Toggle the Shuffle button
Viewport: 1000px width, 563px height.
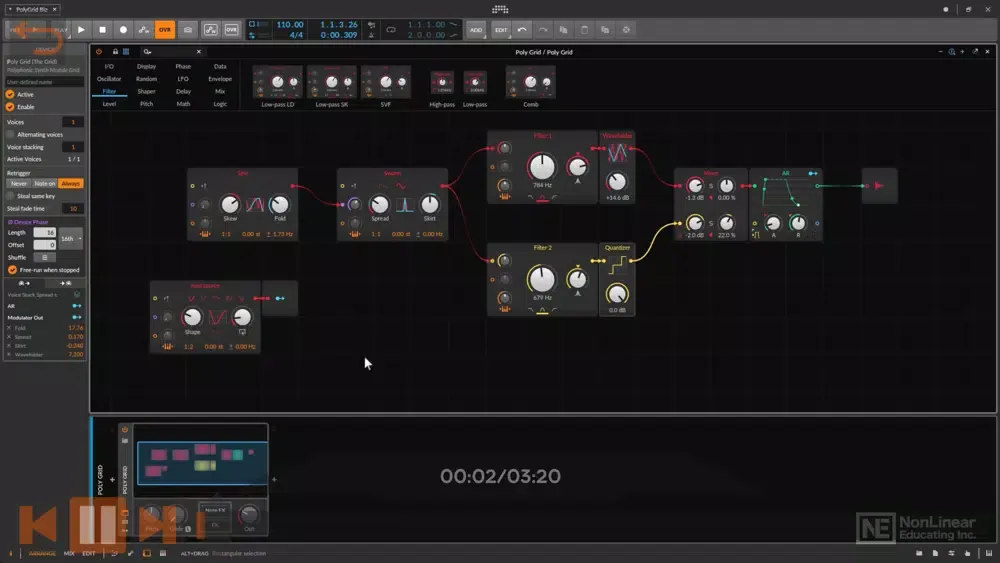[x=44, y=258]
